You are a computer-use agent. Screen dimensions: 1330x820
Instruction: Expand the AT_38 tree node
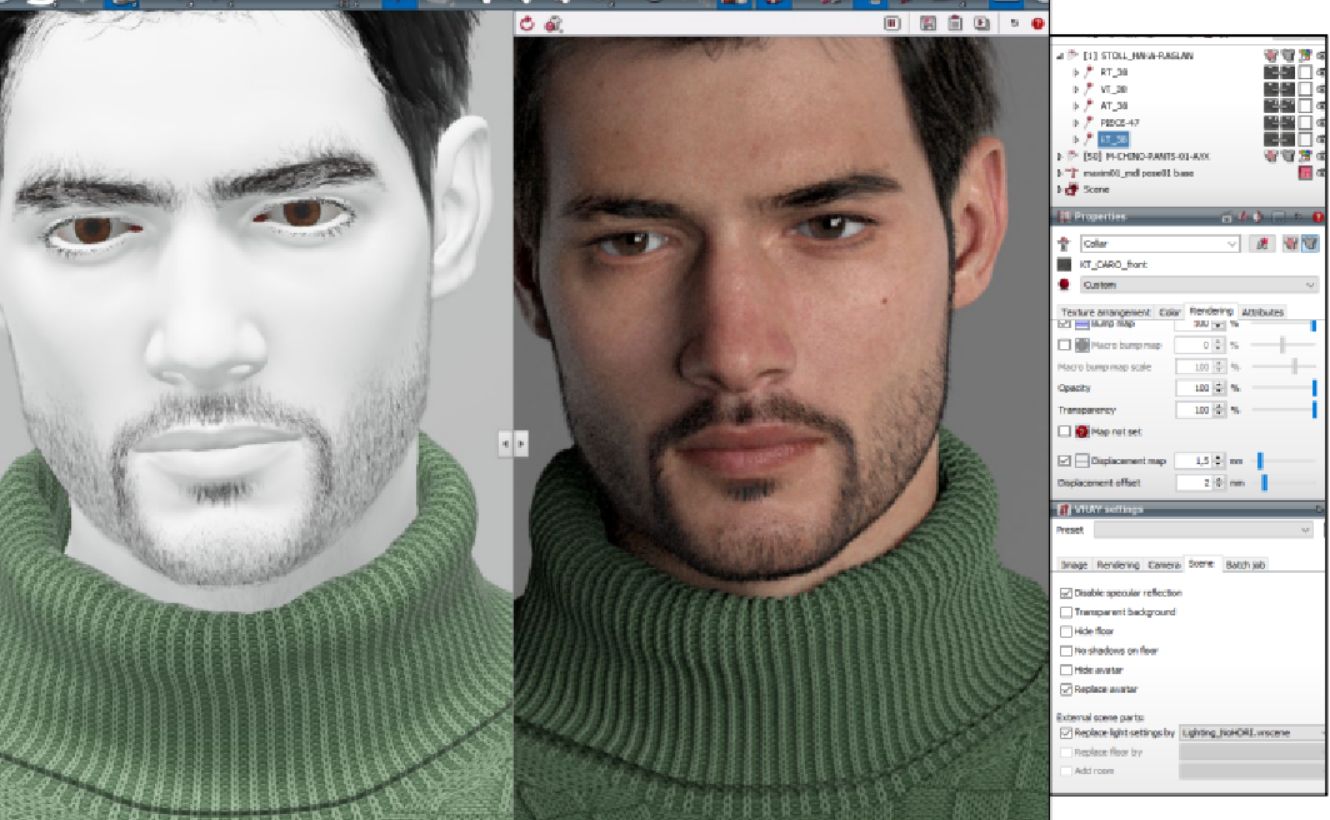[1076, 106]
